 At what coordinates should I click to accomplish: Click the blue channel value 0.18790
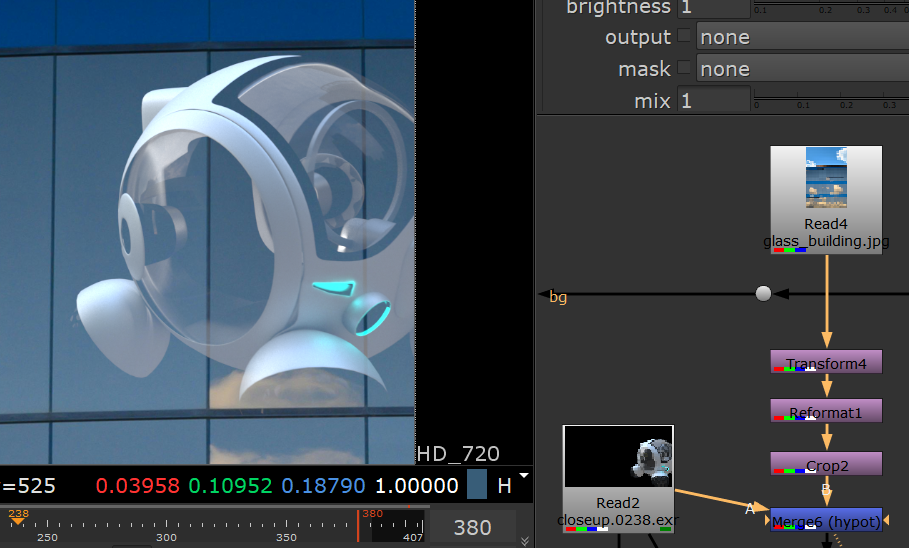(323, 485)
